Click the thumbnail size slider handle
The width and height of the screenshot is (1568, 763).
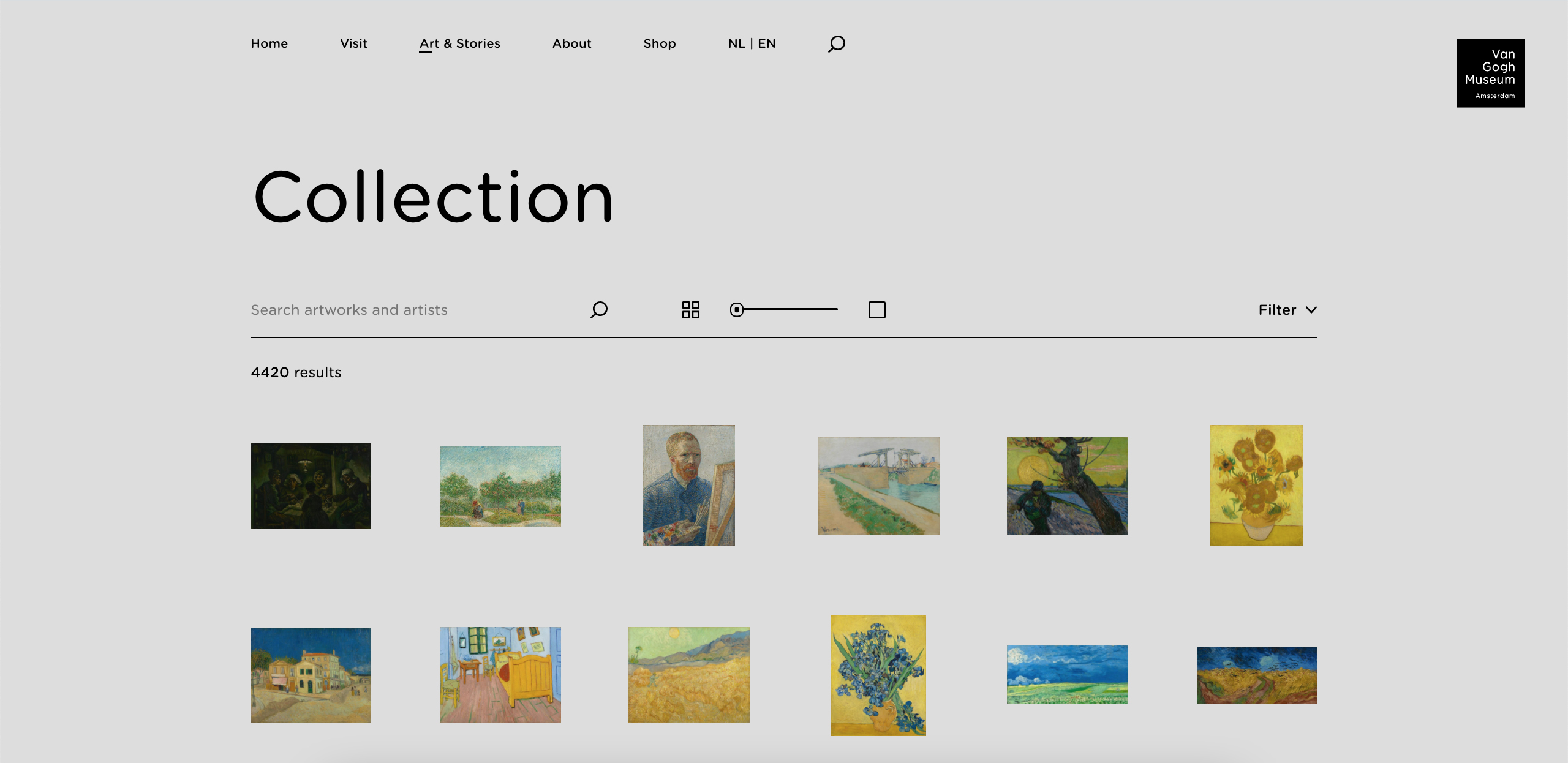(x=737, y=310)
